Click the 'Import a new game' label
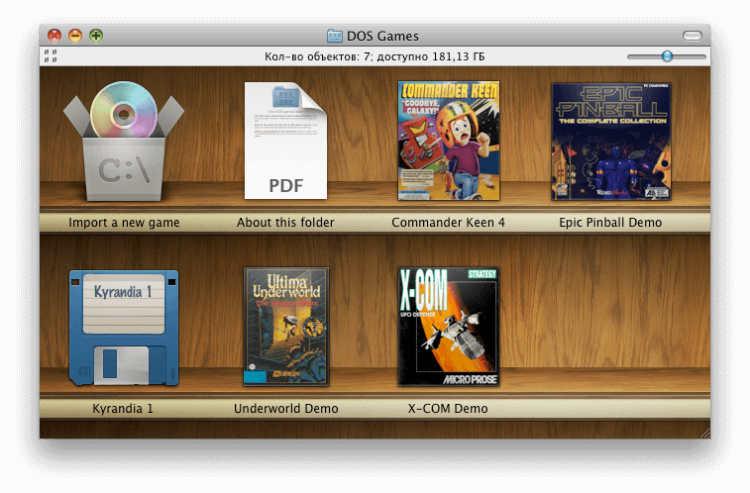This screenshot has width=750, height=493. pos(124,222)
